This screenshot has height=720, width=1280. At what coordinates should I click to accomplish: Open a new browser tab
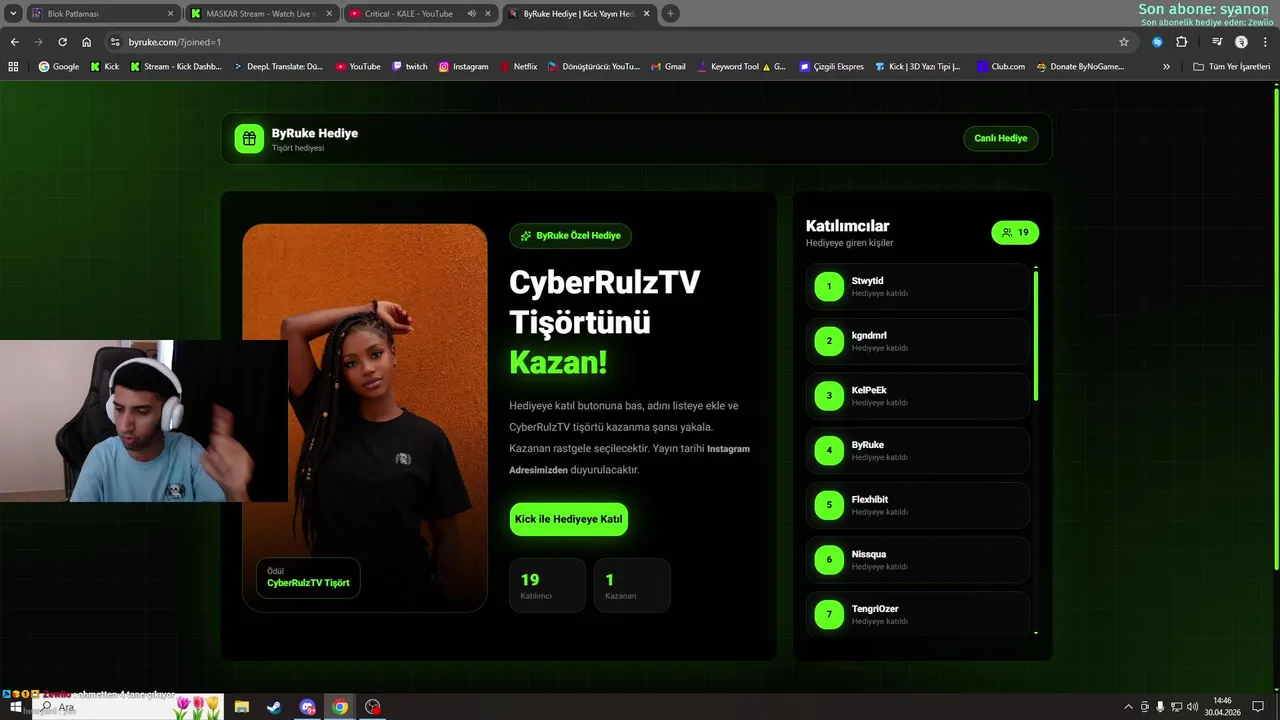(671, 14)
